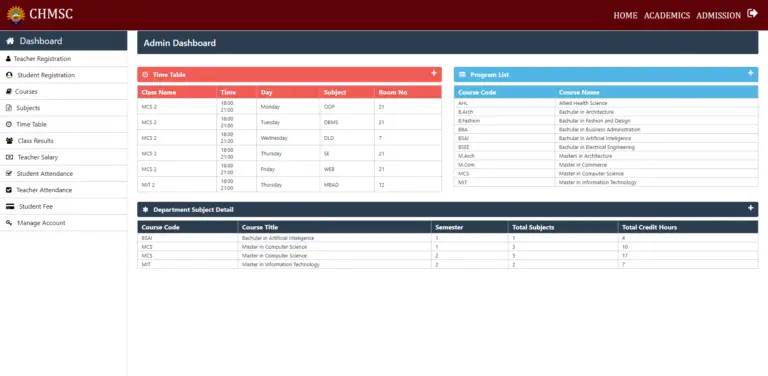
Task: Click the Courses book icon
Action: point(9,92)
